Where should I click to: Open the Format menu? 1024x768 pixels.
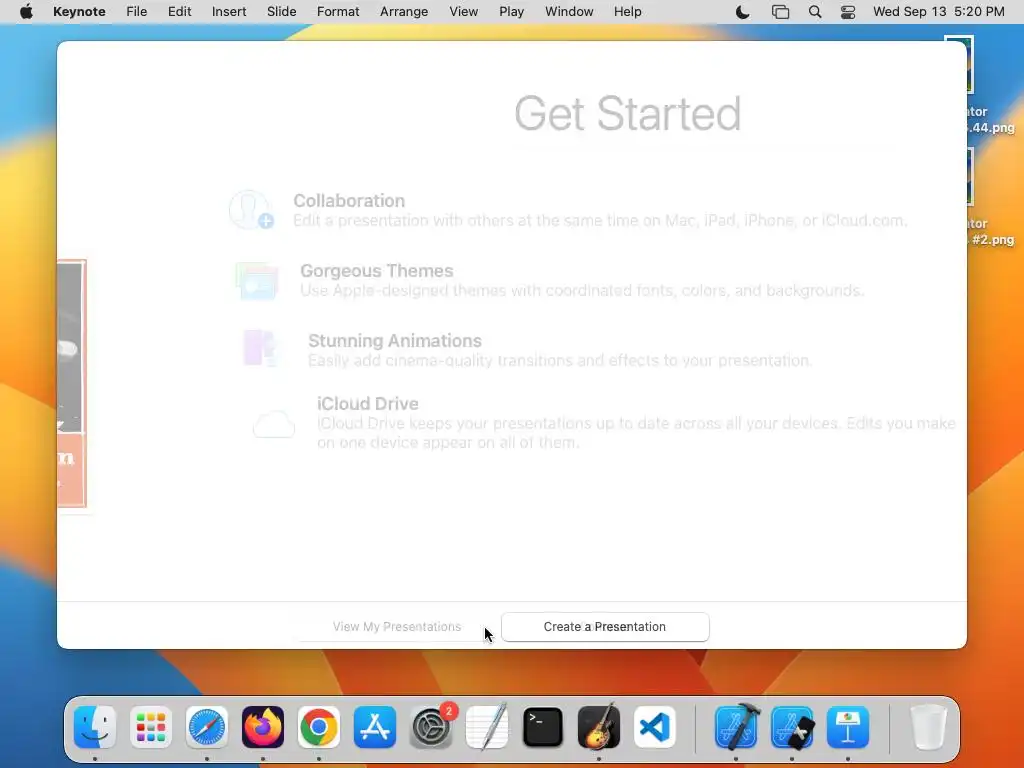tap(338, 12)
